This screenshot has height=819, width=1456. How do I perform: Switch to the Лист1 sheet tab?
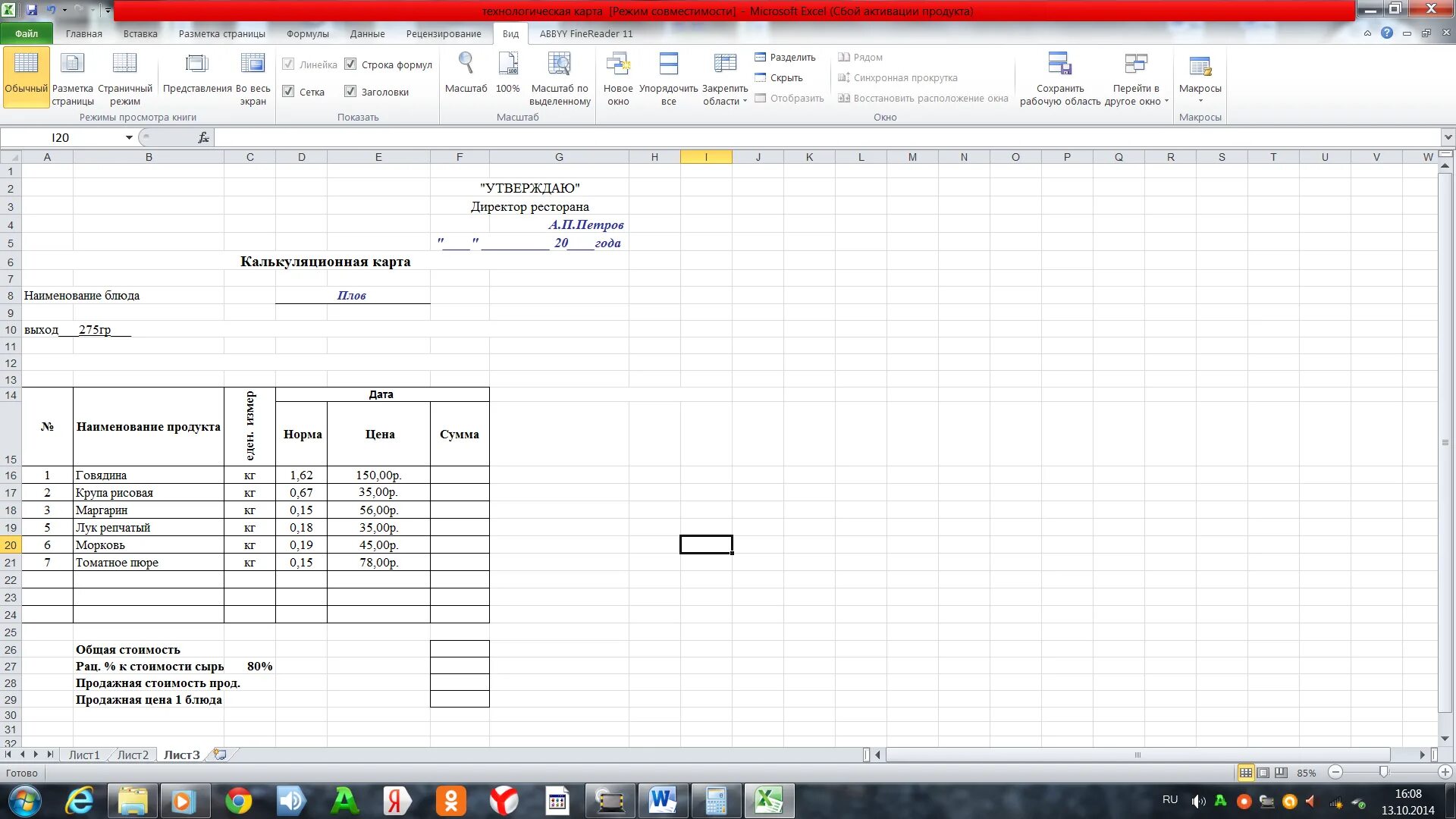[83, 755]
